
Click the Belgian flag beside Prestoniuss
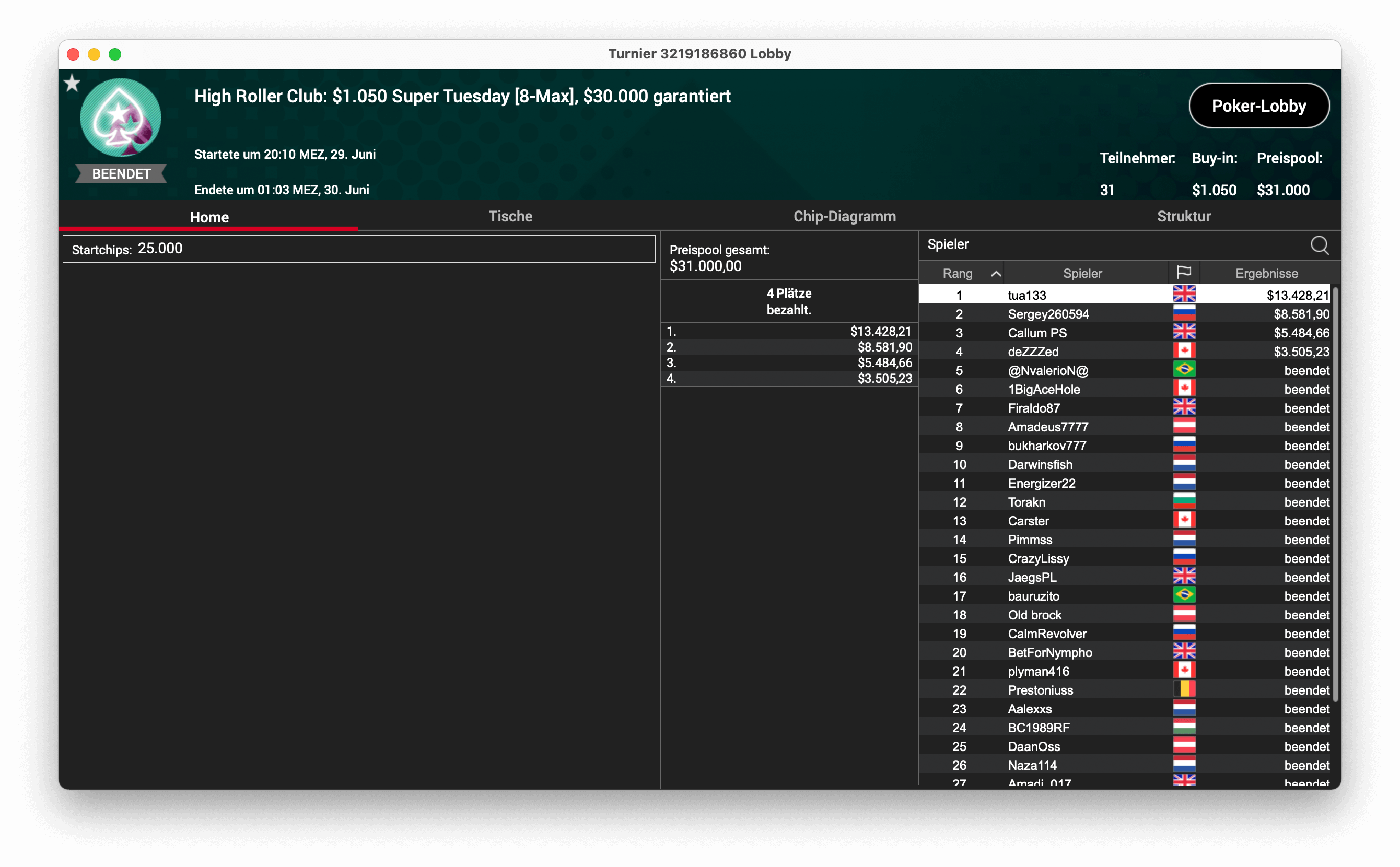tap(1184, 689)
